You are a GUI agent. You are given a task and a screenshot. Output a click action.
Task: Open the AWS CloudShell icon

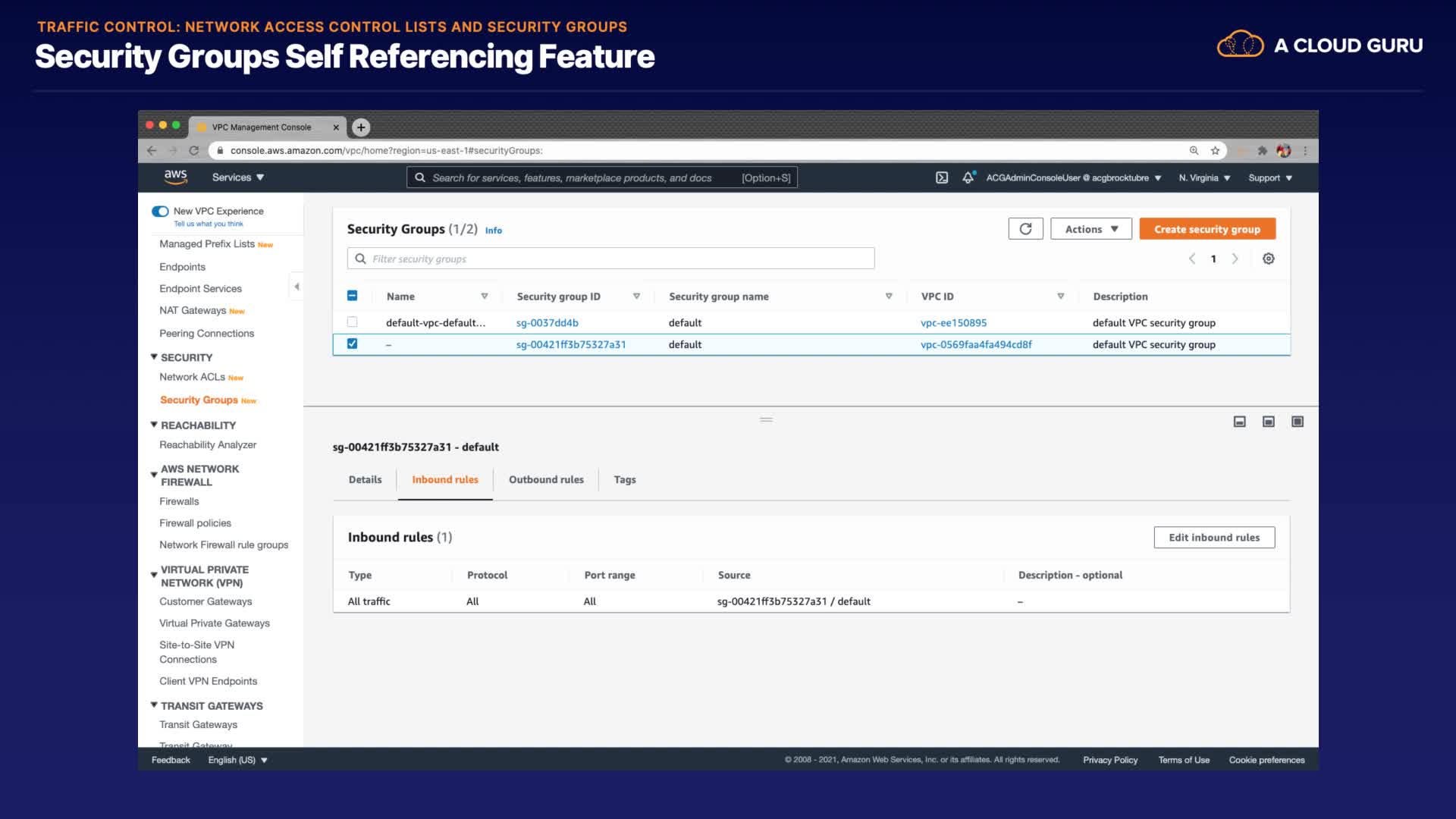click(941, 177)
